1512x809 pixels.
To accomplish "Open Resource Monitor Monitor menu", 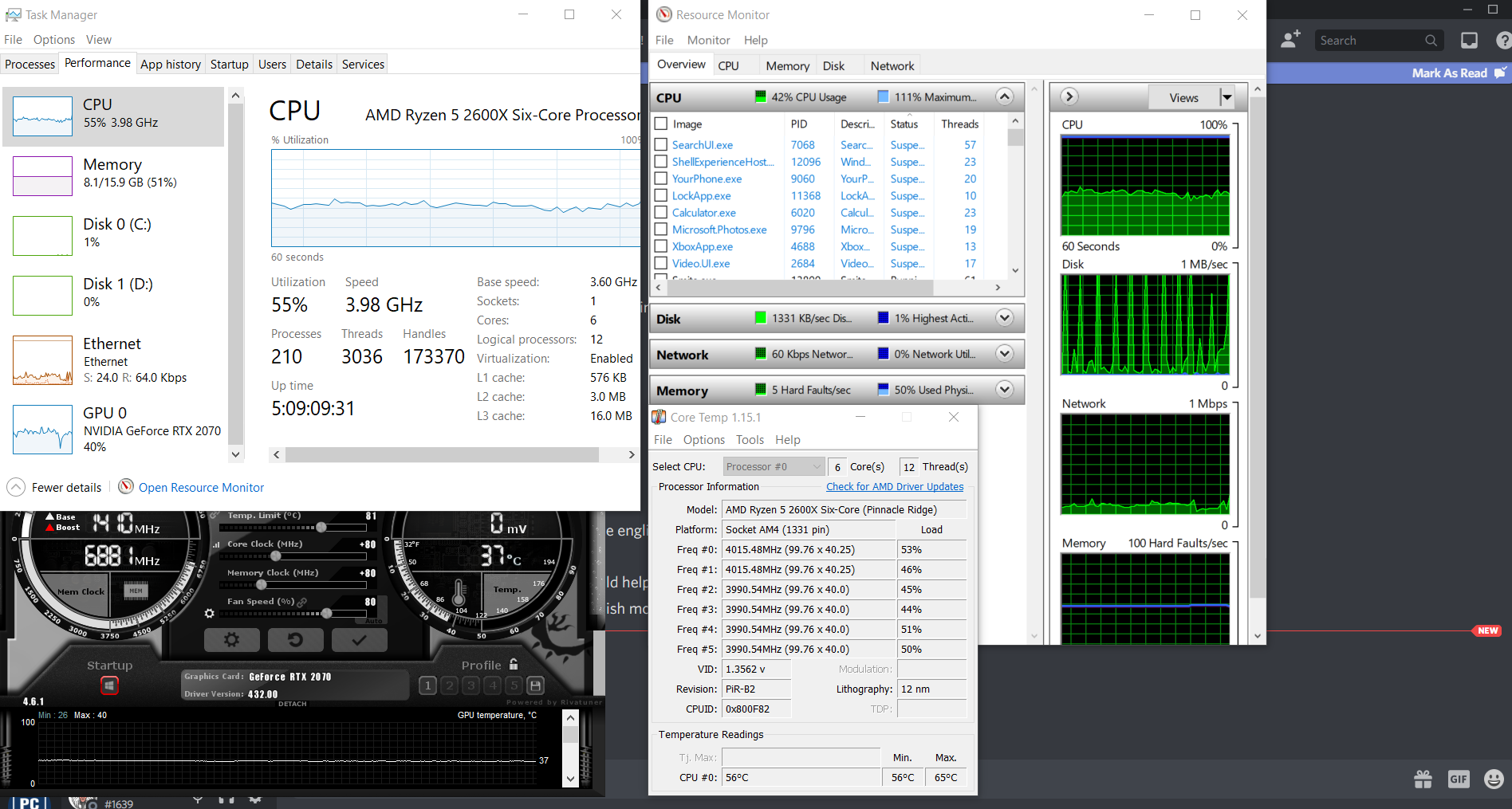I will [708, 40].
